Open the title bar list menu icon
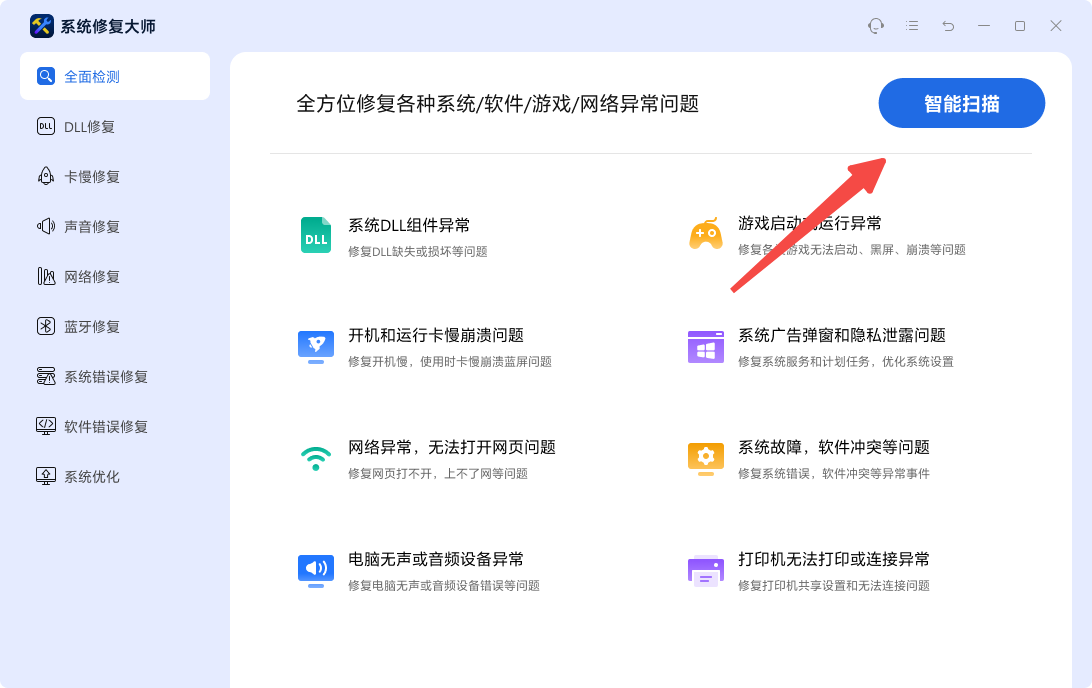Screen dimensions: 1092x688 point(912,26)
